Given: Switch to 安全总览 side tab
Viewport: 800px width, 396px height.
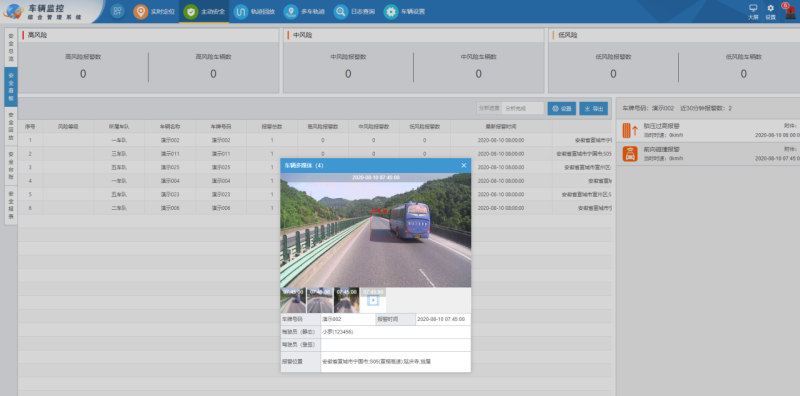Looking at the screenshot, I should tap(11, 48).
